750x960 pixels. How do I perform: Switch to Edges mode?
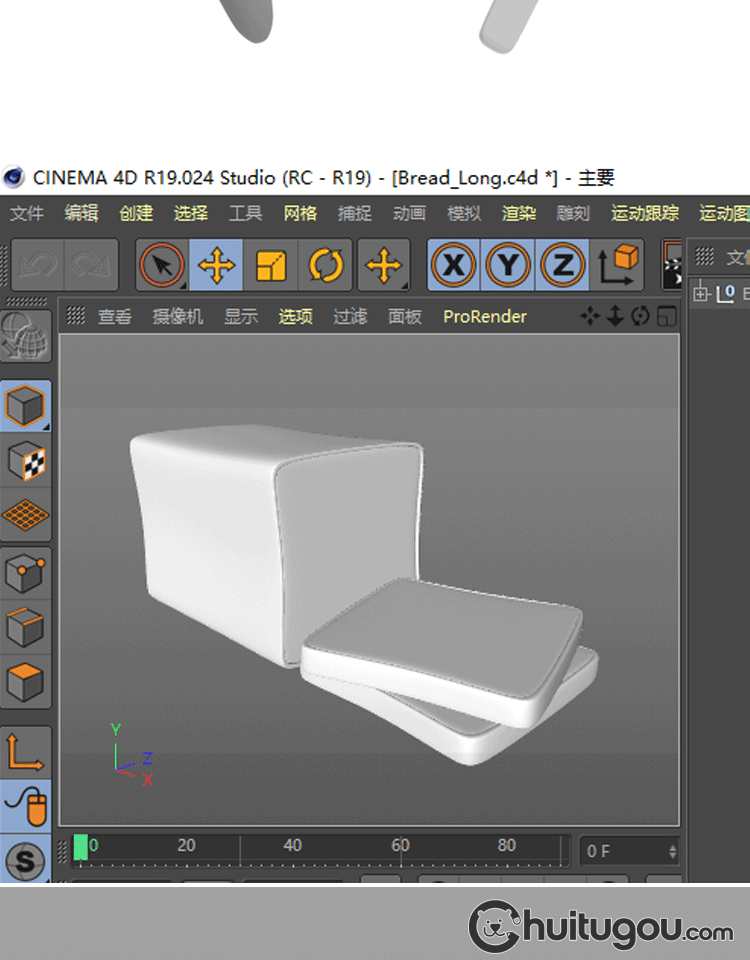tap(25, 627)
